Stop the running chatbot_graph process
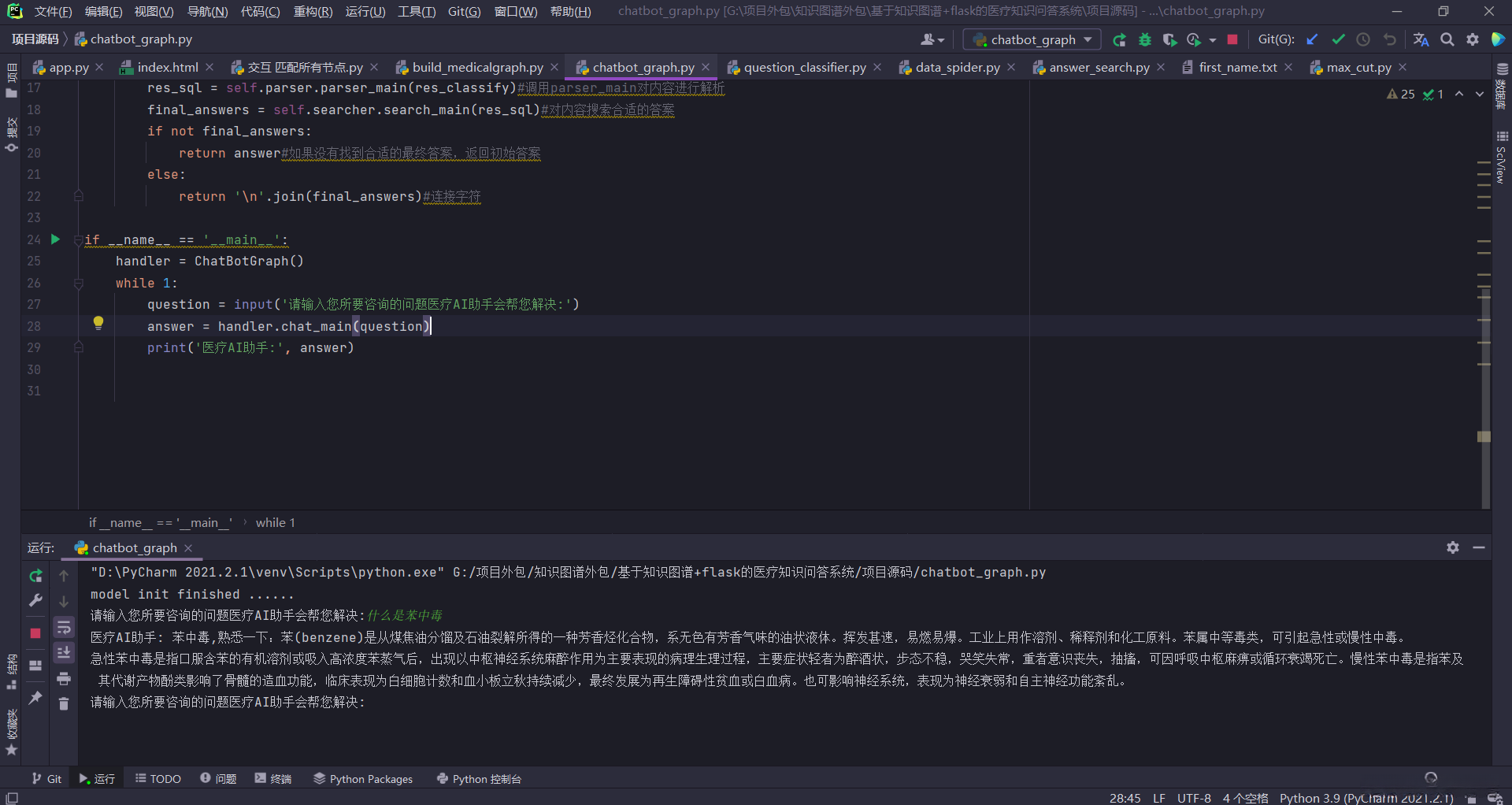1512x805 pixels. [1232, 39]
